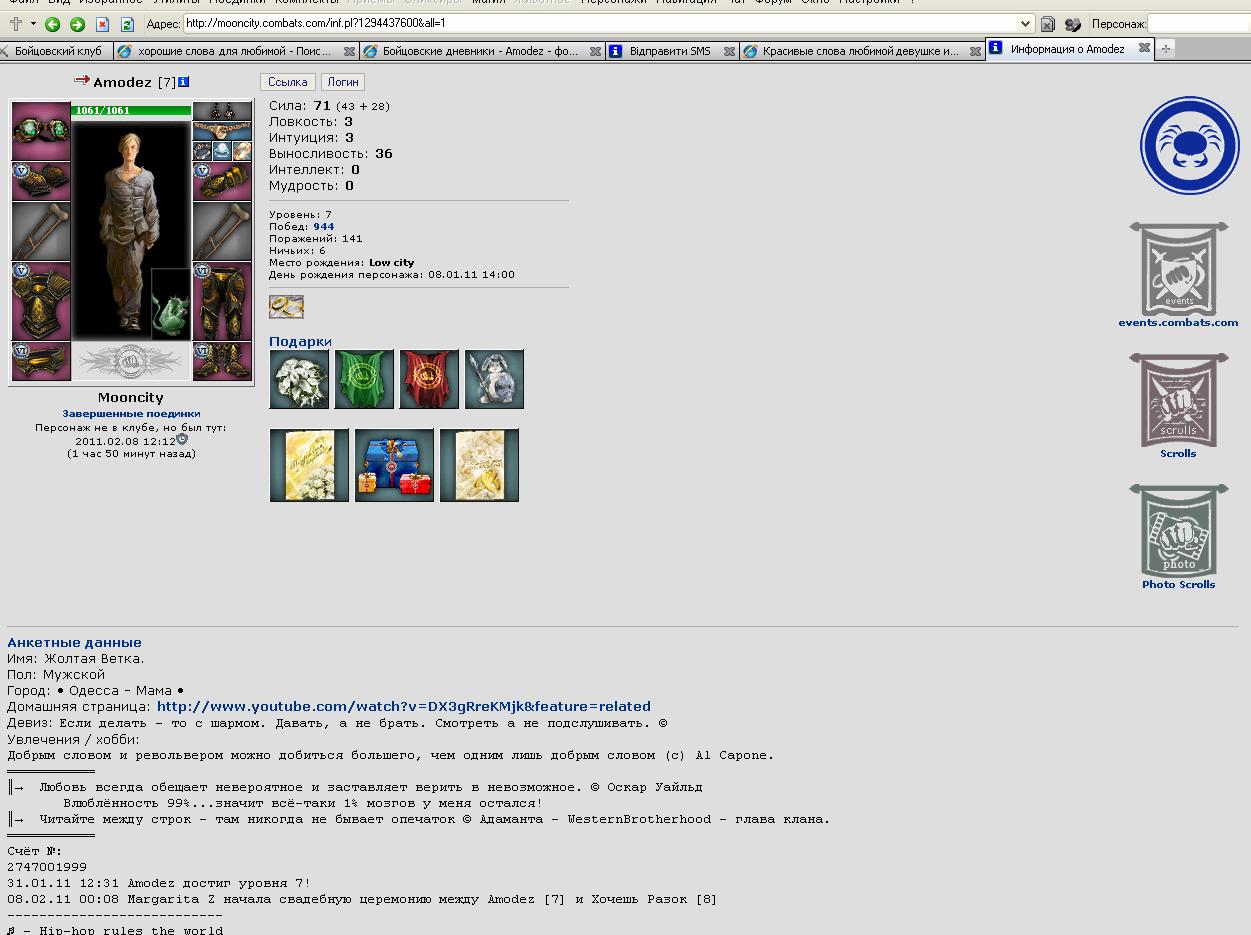1251x935 pixels.
Task: Open the events banner with crossed swords
Action: 1178,269
